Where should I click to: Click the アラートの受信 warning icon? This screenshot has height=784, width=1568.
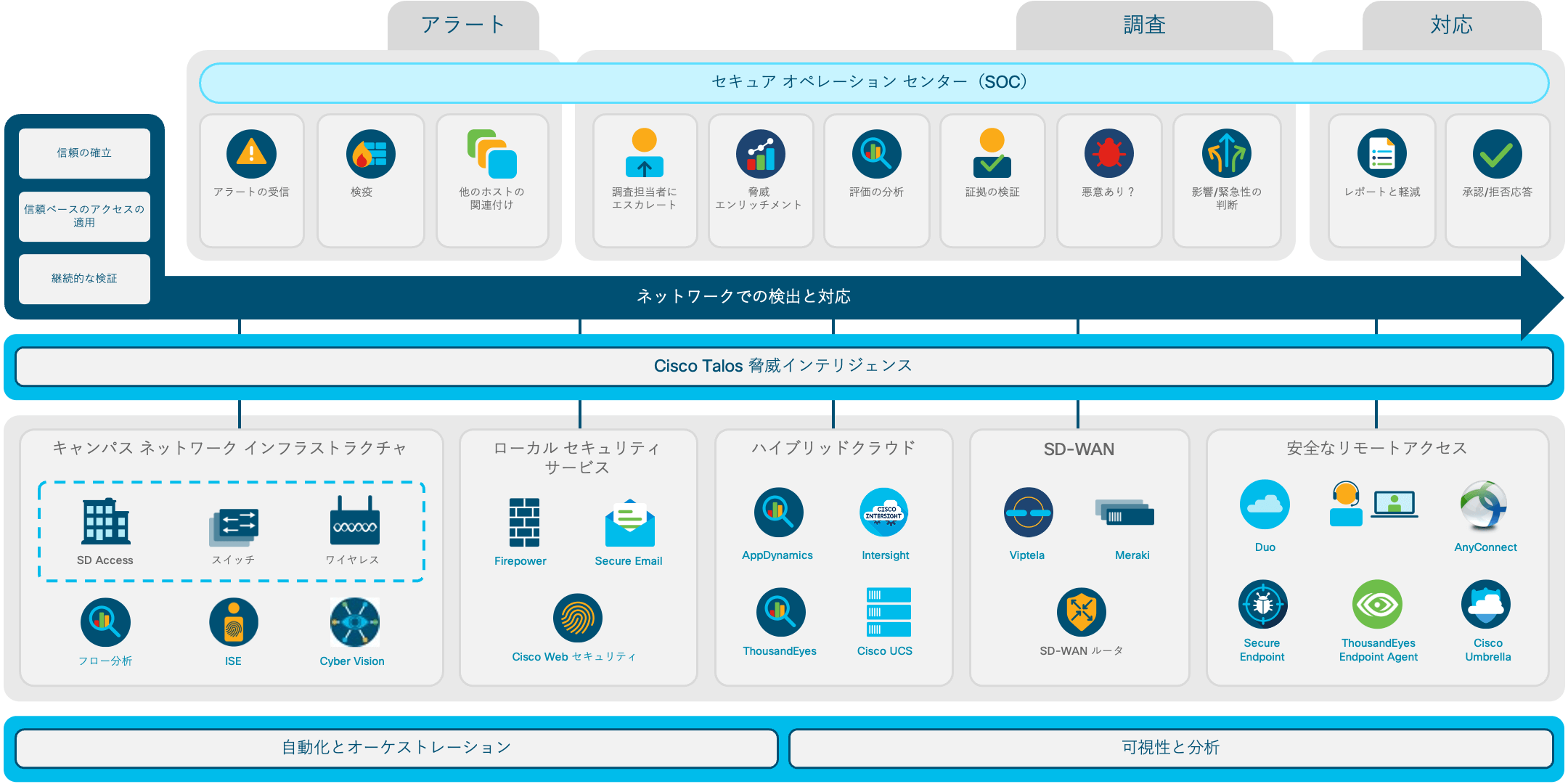coord(251,154)
